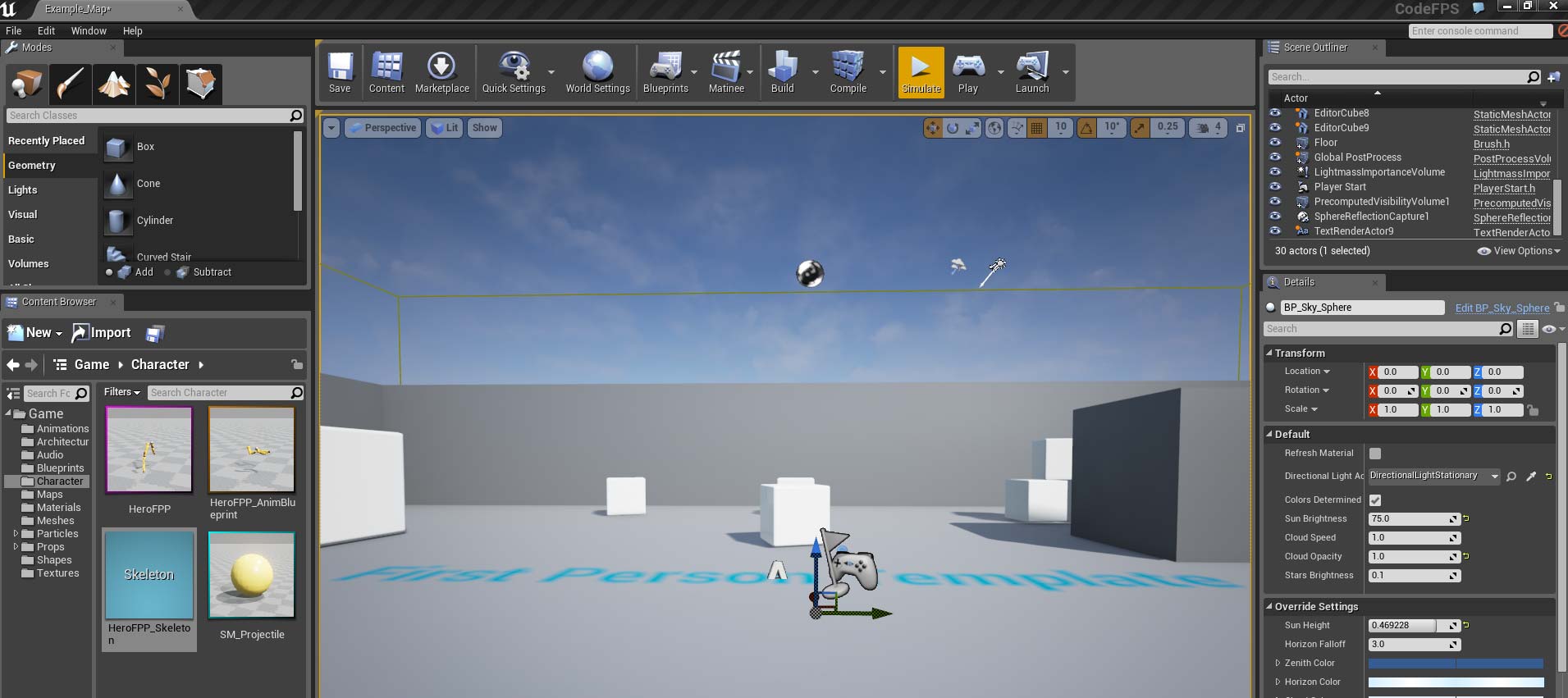This screenshot has width=1568, height=698.
Task: Open the View Options dropdown
Action: point(1519,251)
